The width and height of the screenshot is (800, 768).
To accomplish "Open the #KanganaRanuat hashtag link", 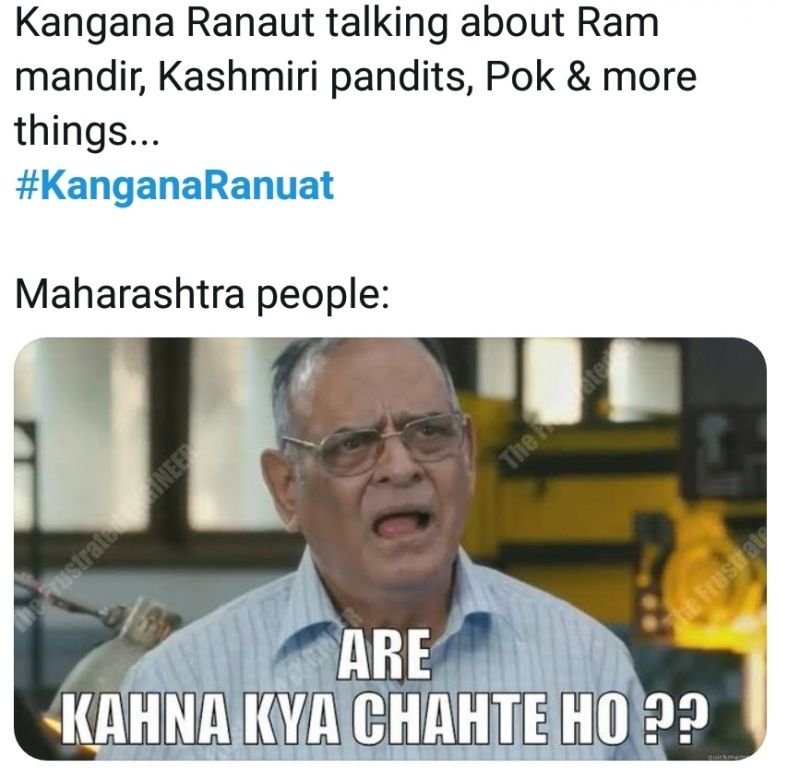I will pos(175,185).
